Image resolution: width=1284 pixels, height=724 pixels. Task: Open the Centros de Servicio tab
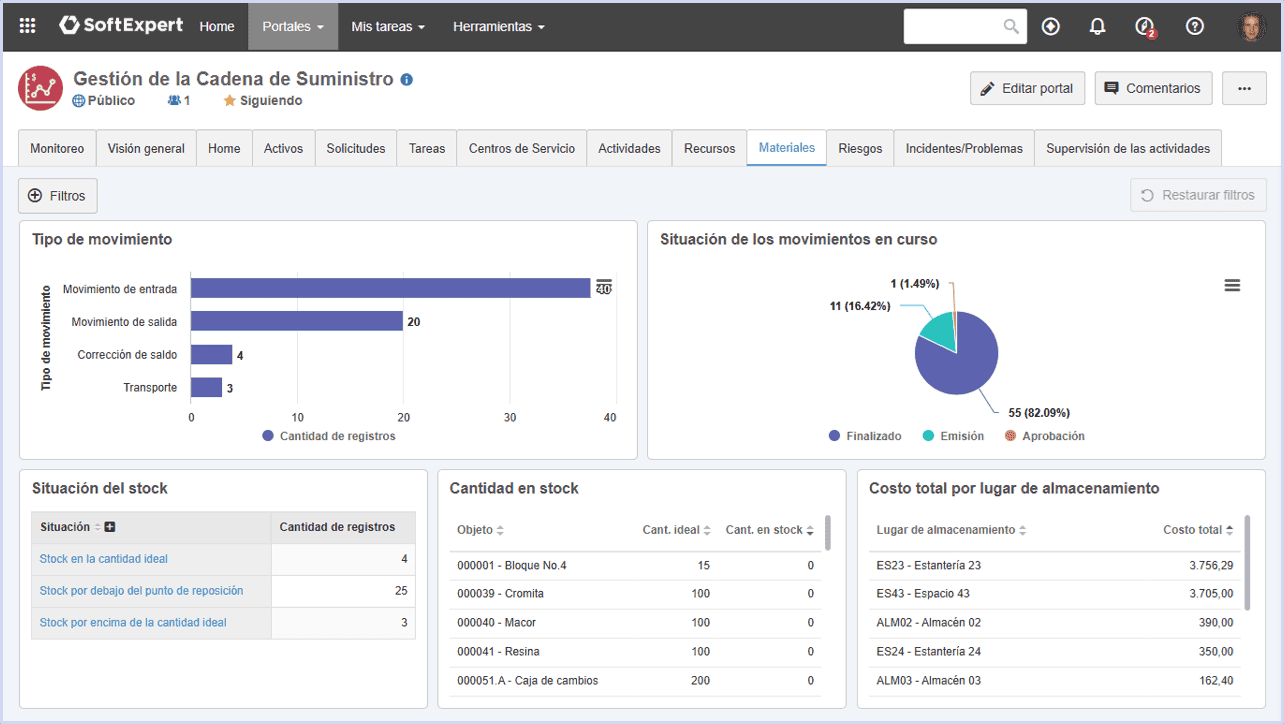(x=522, y=148)
